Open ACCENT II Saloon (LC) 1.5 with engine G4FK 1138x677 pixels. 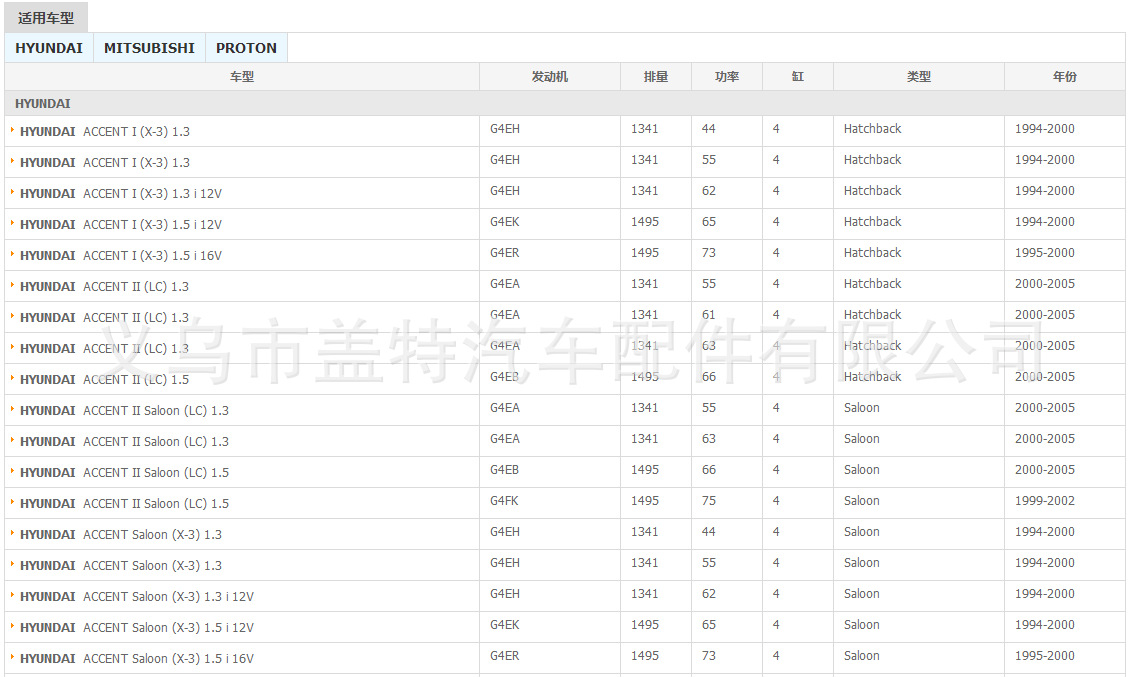[x=124, y=504]
